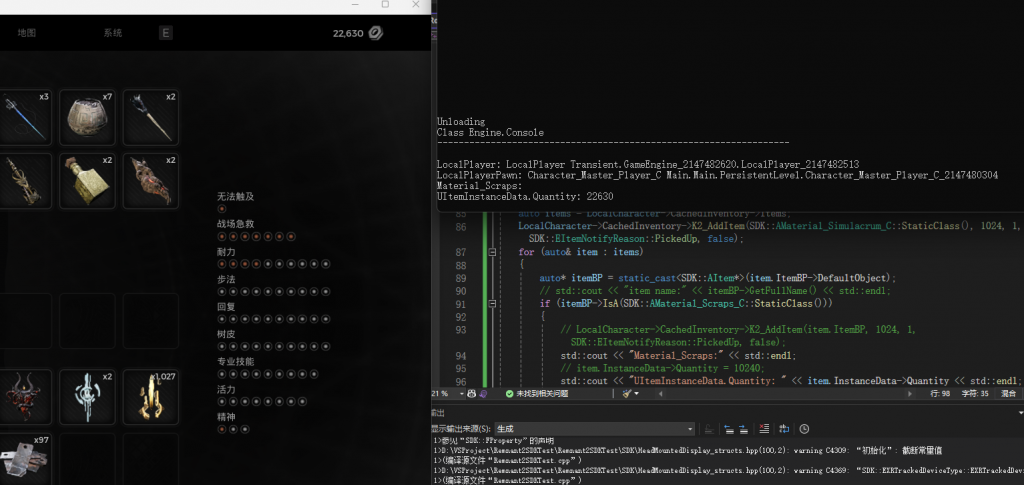Image resolution: width=1024 pixels, height=485 pixels.
Task: Click the warning C4309 output message line
Action: [687, 450]
